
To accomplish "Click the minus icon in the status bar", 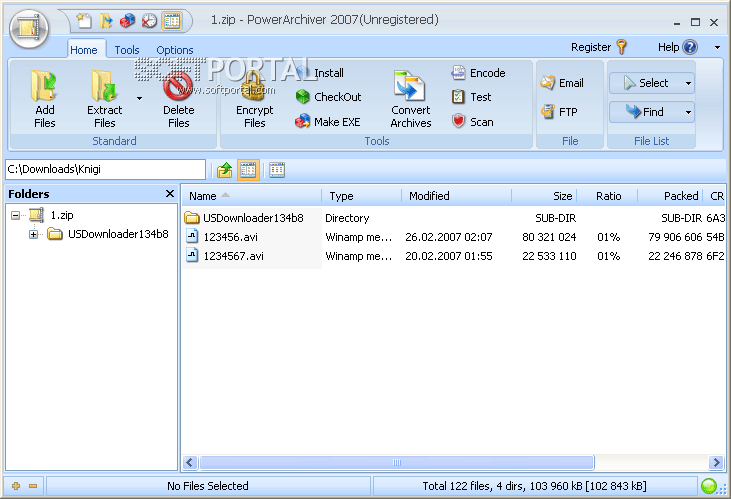I will pyautogui.click(x=33, y=486).
